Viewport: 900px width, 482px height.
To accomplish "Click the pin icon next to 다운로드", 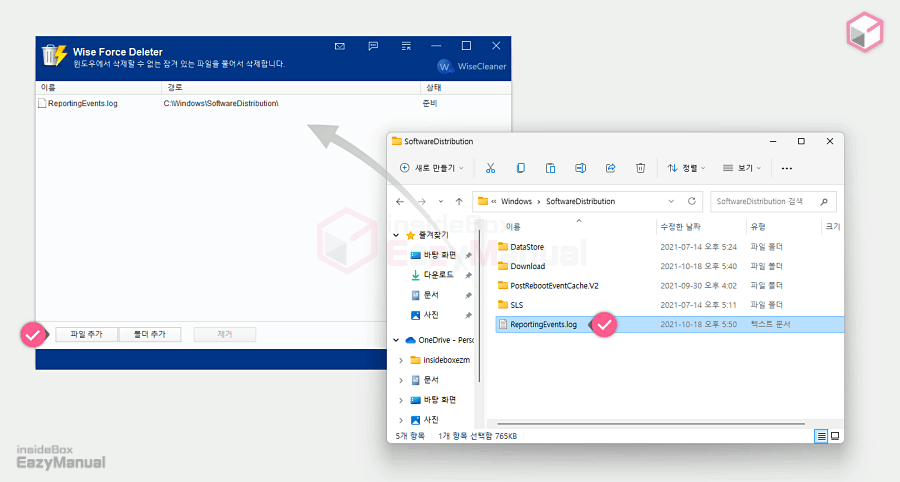I will (468, 275).
